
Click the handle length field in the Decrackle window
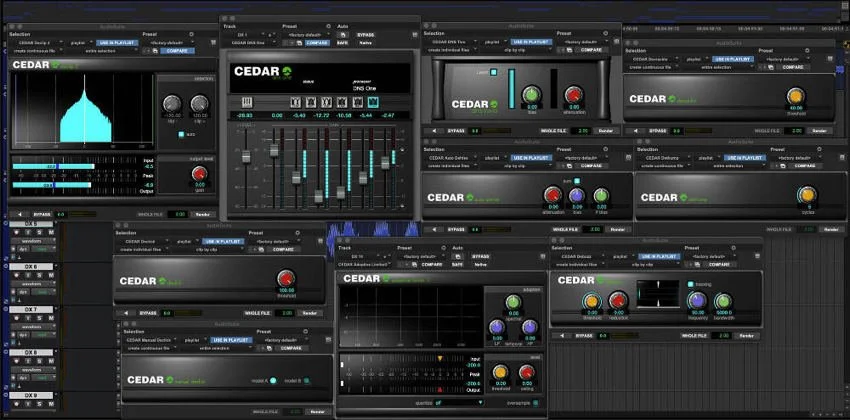point(795,131)
